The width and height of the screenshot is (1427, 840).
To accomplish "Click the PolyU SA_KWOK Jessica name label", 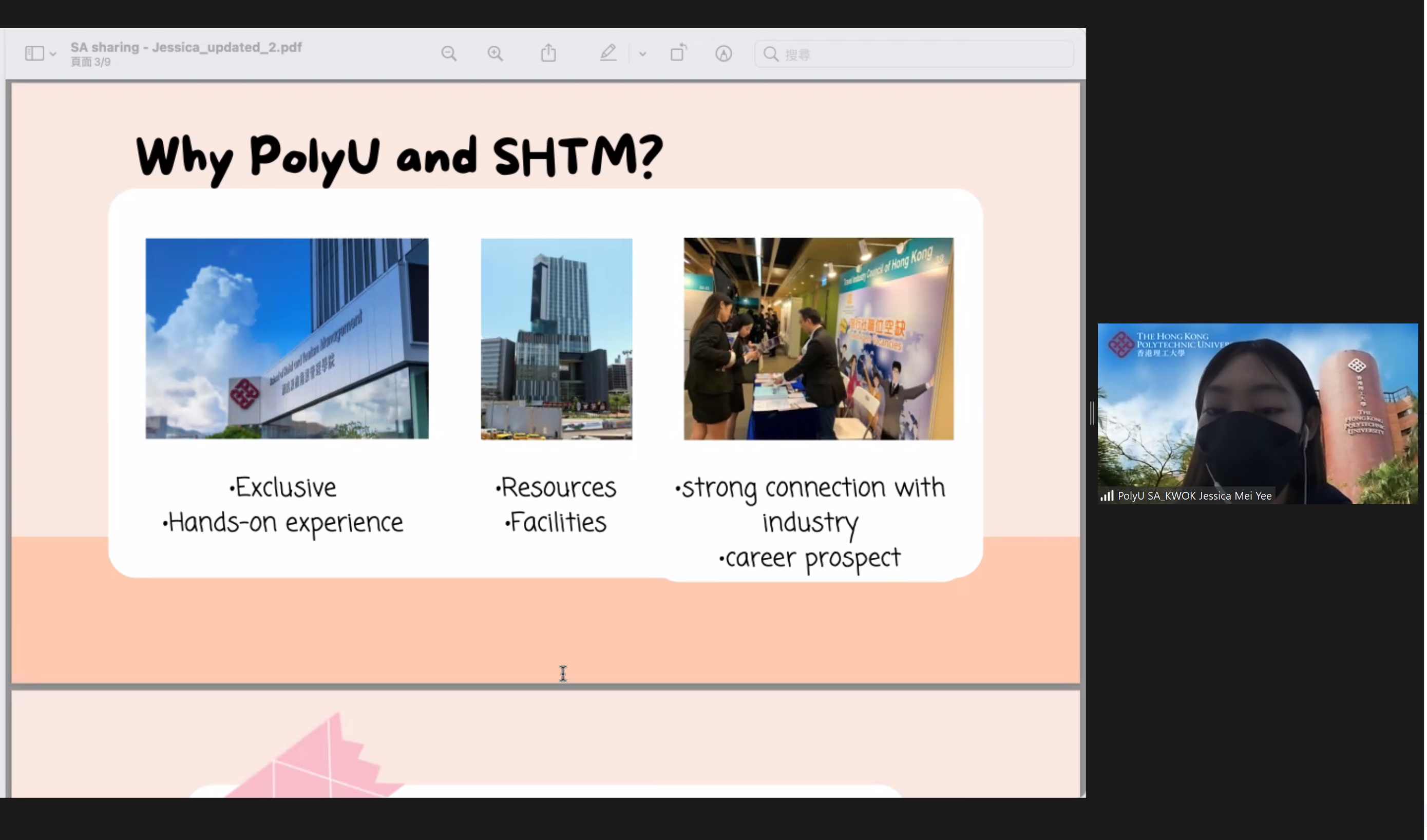I will 1195,496.
